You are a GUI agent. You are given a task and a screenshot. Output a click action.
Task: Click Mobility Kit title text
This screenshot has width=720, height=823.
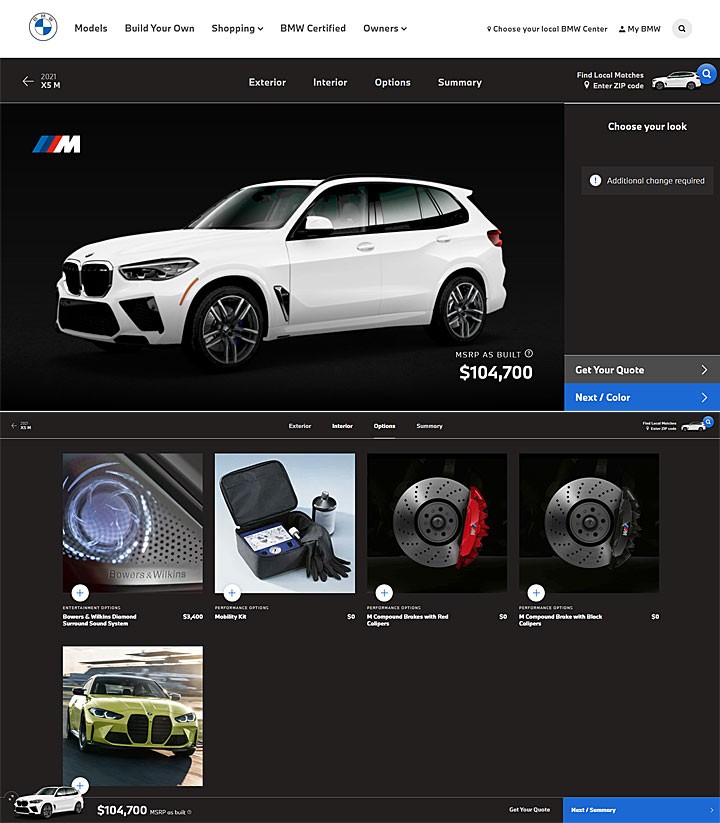(230, 617)
